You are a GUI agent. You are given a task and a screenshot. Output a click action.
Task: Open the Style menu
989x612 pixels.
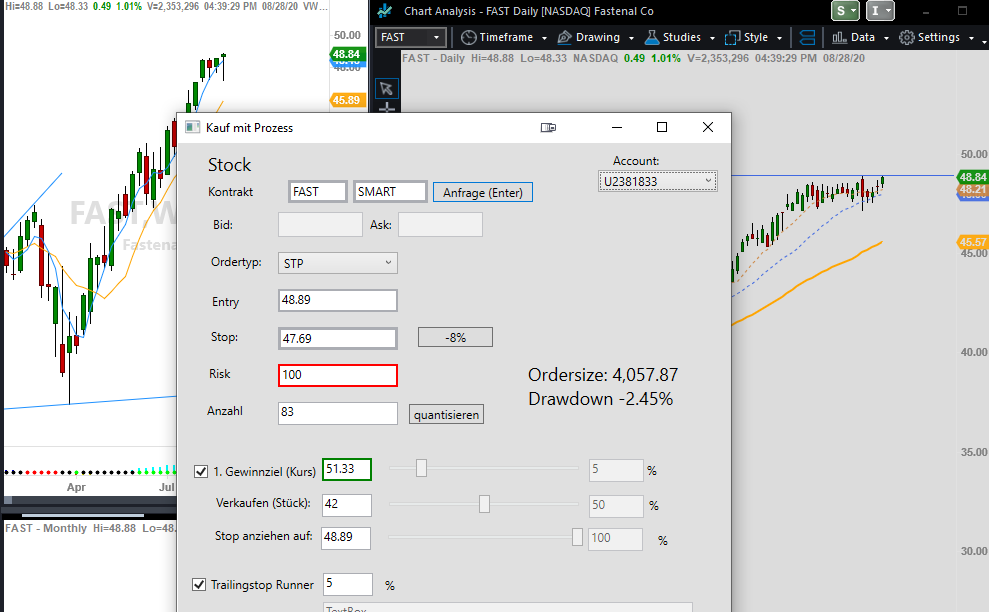754,37
